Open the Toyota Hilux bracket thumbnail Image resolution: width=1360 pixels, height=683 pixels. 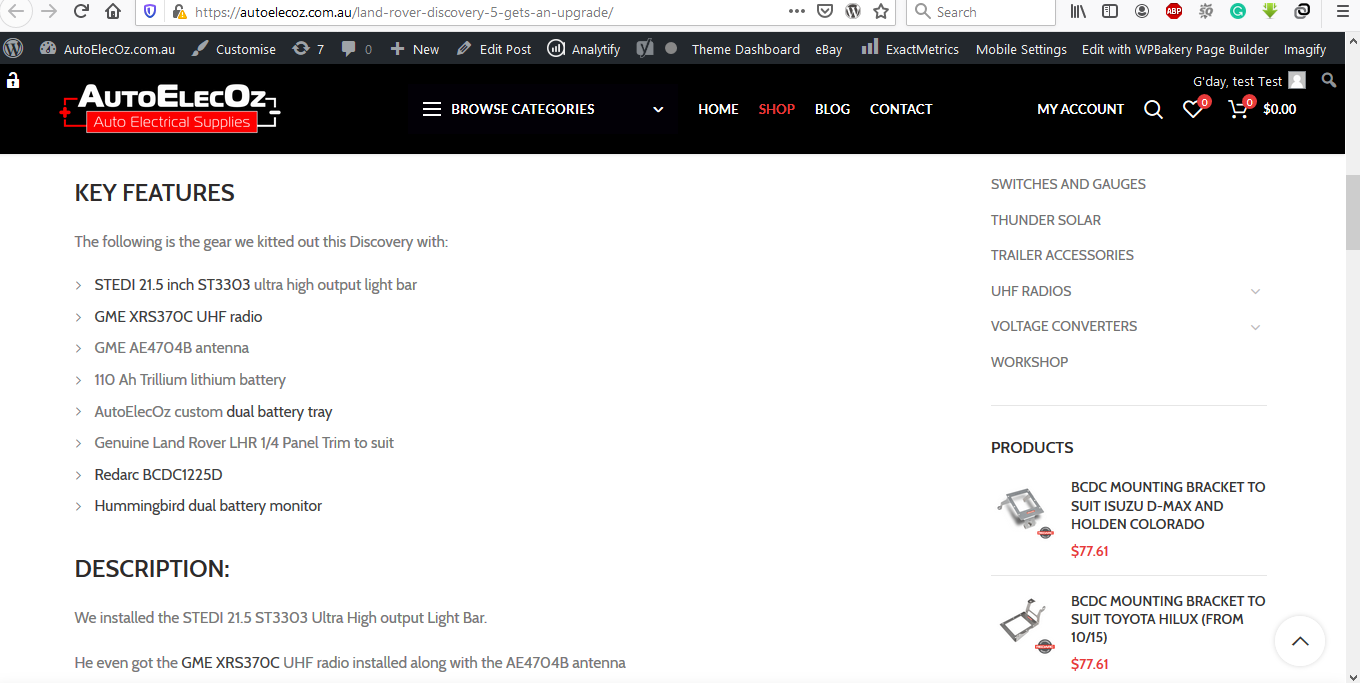click(1026, 626)
